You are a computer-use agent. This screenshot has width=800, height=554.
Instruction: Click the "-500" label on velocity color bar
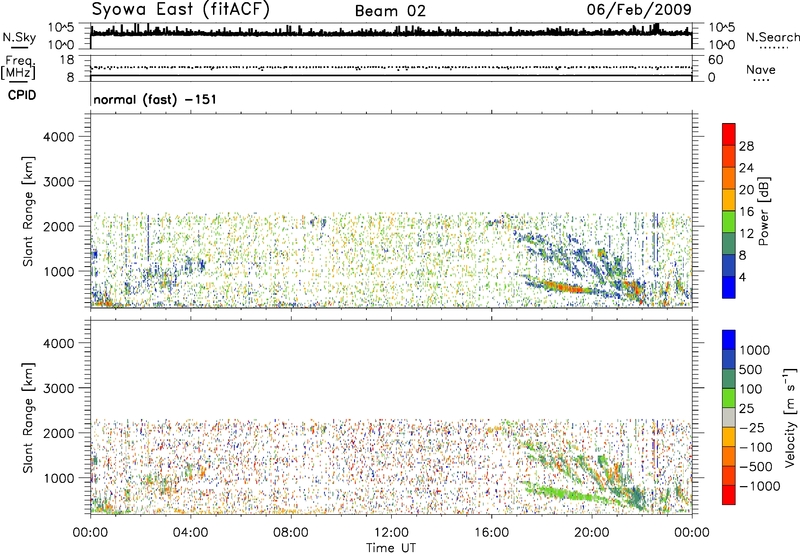coord(755,467)
